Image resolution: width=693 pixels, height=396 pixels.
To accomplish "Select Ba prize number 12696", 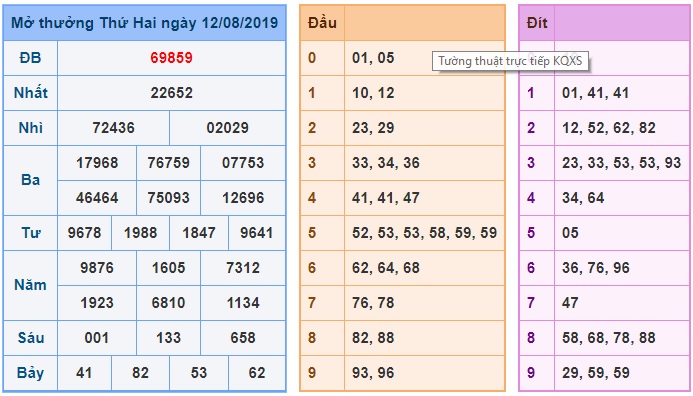I will tap(243, 198).
